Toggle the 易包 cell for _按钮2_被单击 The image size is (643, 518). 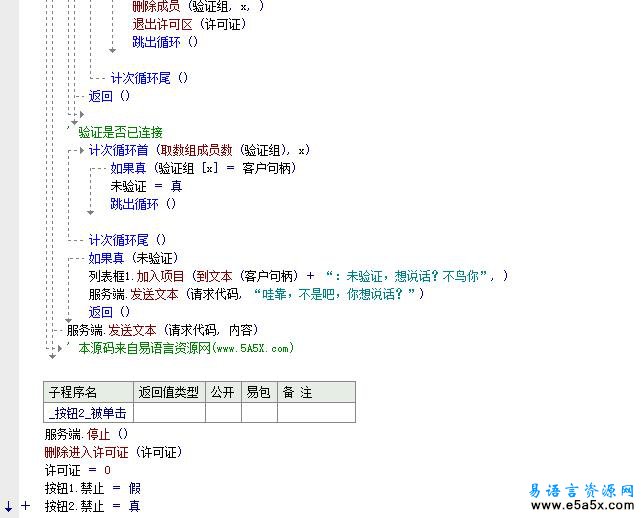(260, 413)
